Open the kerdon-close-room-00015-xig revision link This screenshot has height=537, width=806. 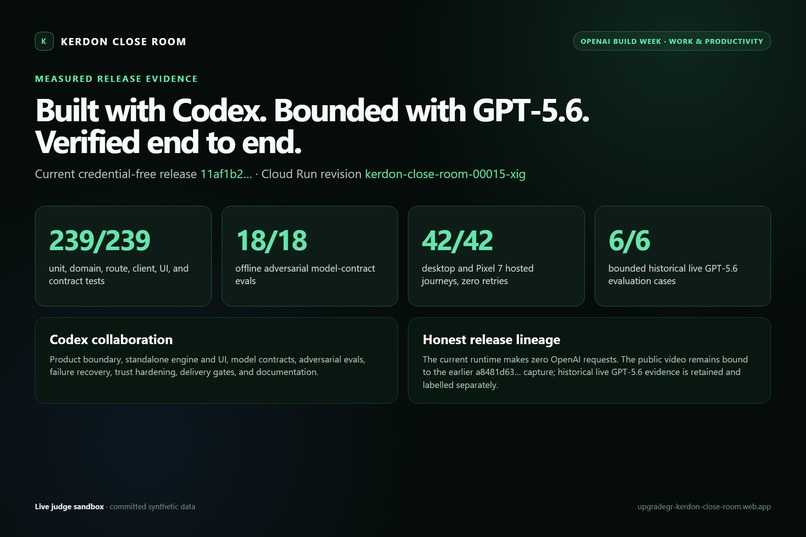[445, 174]
